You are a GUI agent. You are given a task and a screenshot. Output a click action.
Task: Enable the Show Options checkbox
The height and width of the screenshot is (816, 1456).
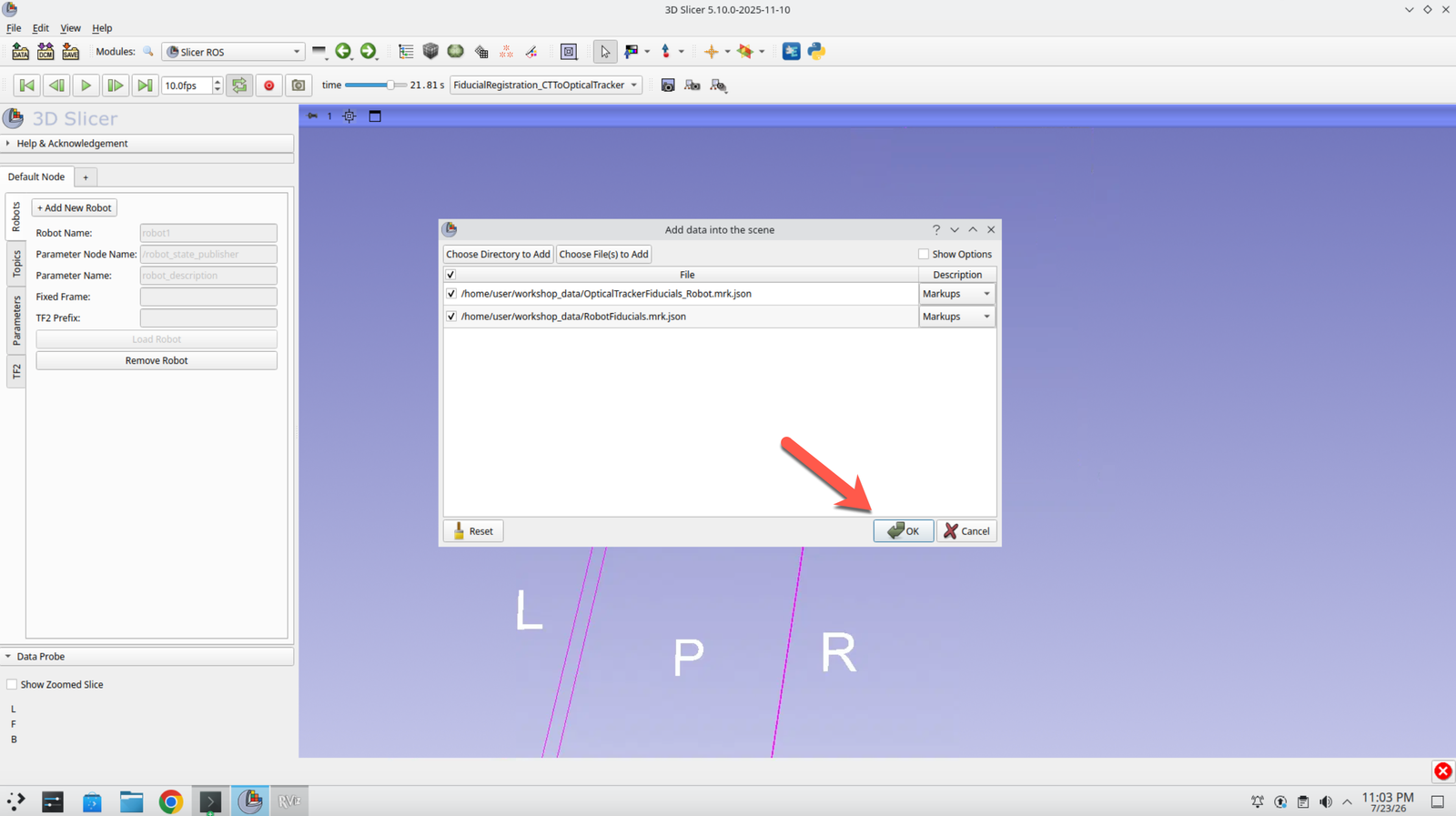coord(924,255)
